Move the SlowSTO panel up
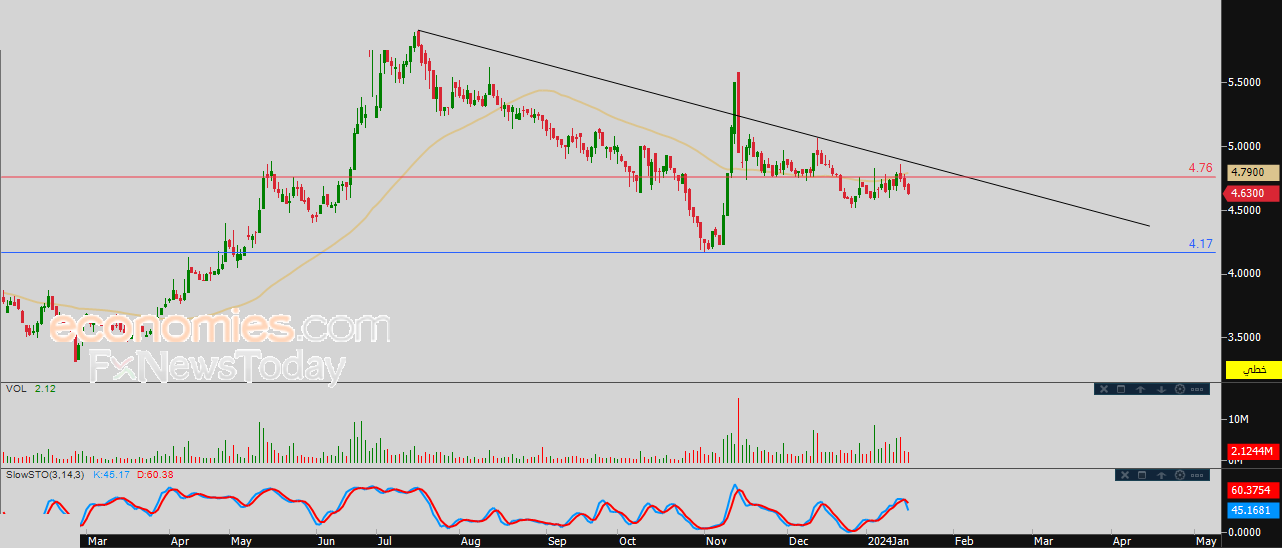 pyautogui.click(x=1161, y=475)
